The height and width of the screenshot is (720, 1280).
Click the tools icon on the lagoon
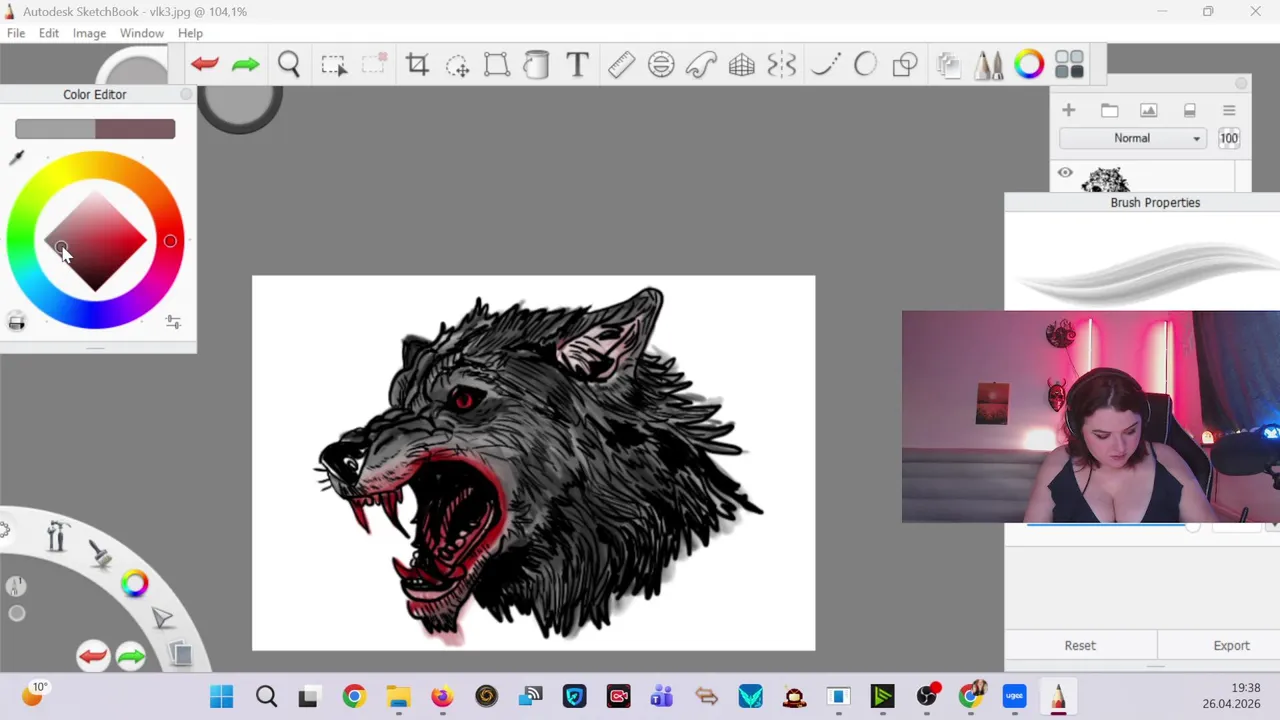[x=56, y=537]
